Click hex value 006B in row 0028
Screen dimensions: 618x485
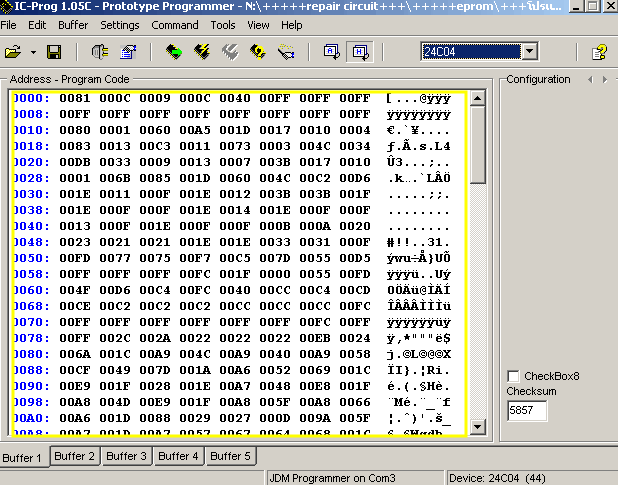click(x=115, y=178)
